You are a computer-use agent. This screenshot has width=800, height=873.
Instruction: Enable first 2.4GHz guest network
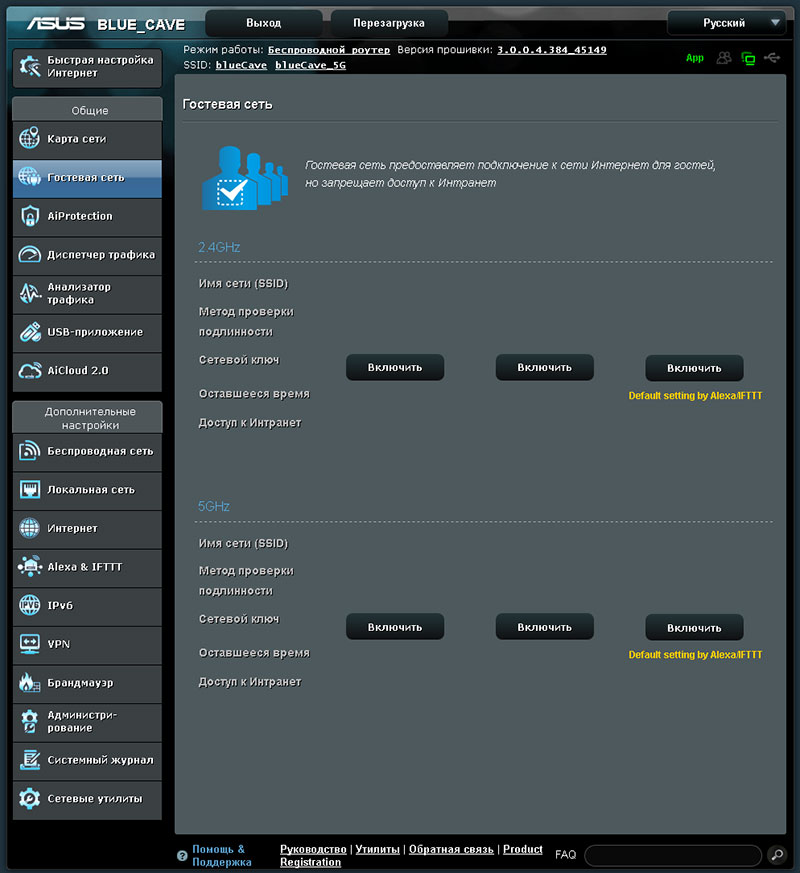click(395, 367)
